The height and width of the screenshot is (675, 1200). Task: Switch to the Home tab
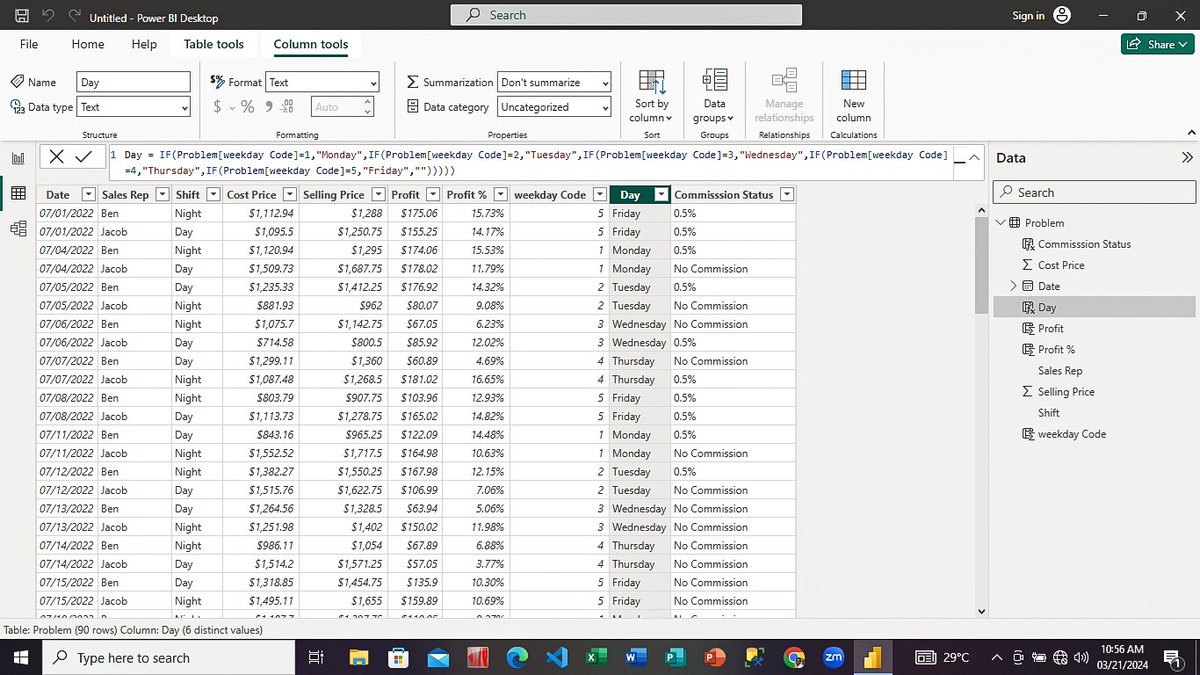88,44
